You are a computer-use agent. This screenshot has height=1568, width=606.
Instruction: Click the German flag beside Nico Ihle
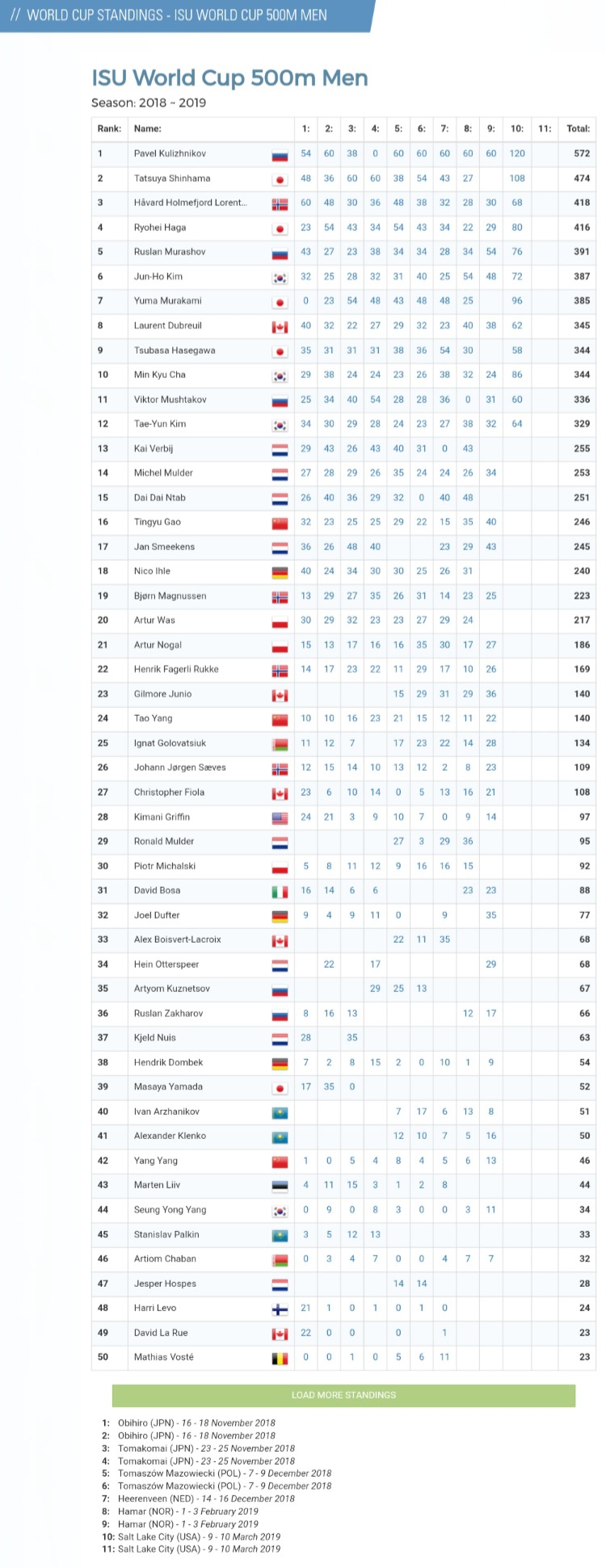click(280, 572)
